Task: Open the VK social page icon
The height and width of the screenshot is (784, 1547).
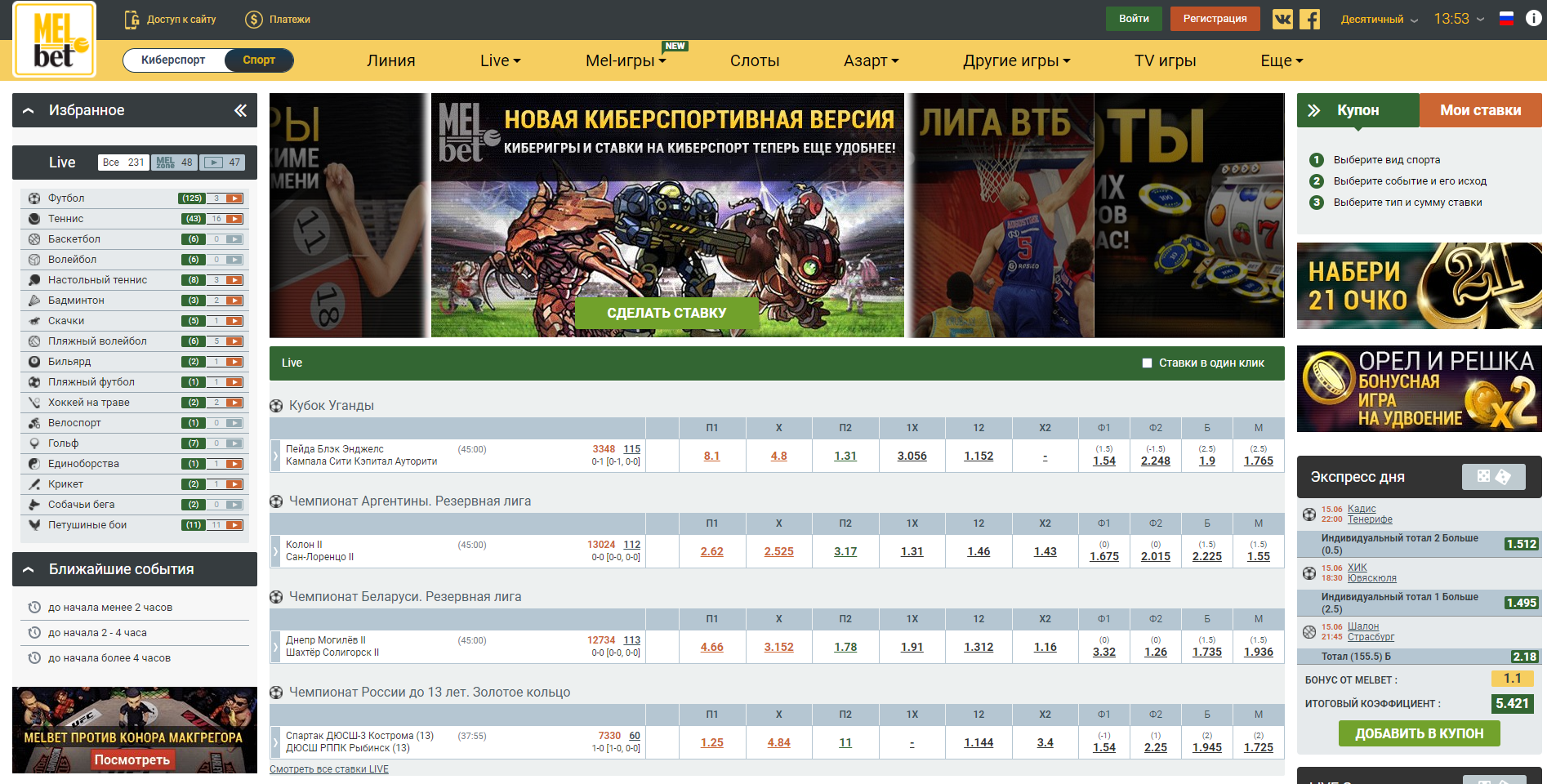Action: tap(1282, 19)
